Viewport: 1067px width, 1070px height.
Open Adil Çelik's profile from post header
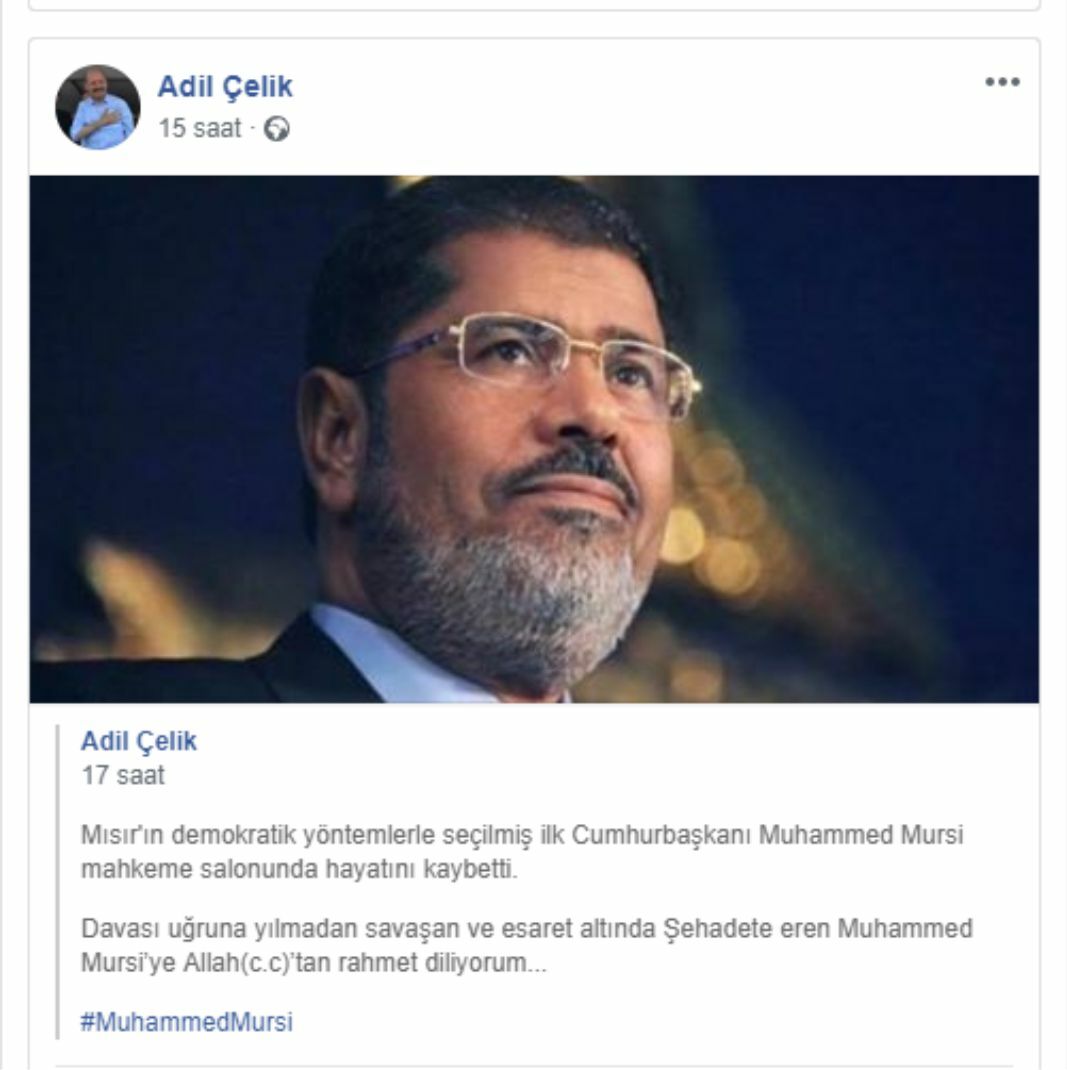pyautogui.click(x=225, y=87)
